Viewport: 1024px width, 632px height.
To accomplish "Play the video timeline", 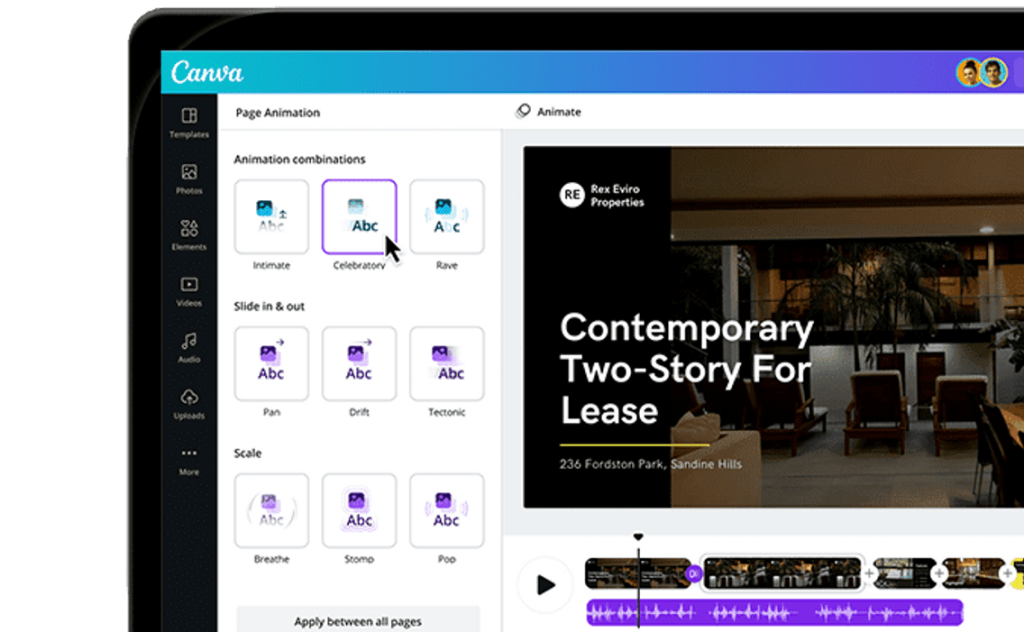I will (545, 584).
